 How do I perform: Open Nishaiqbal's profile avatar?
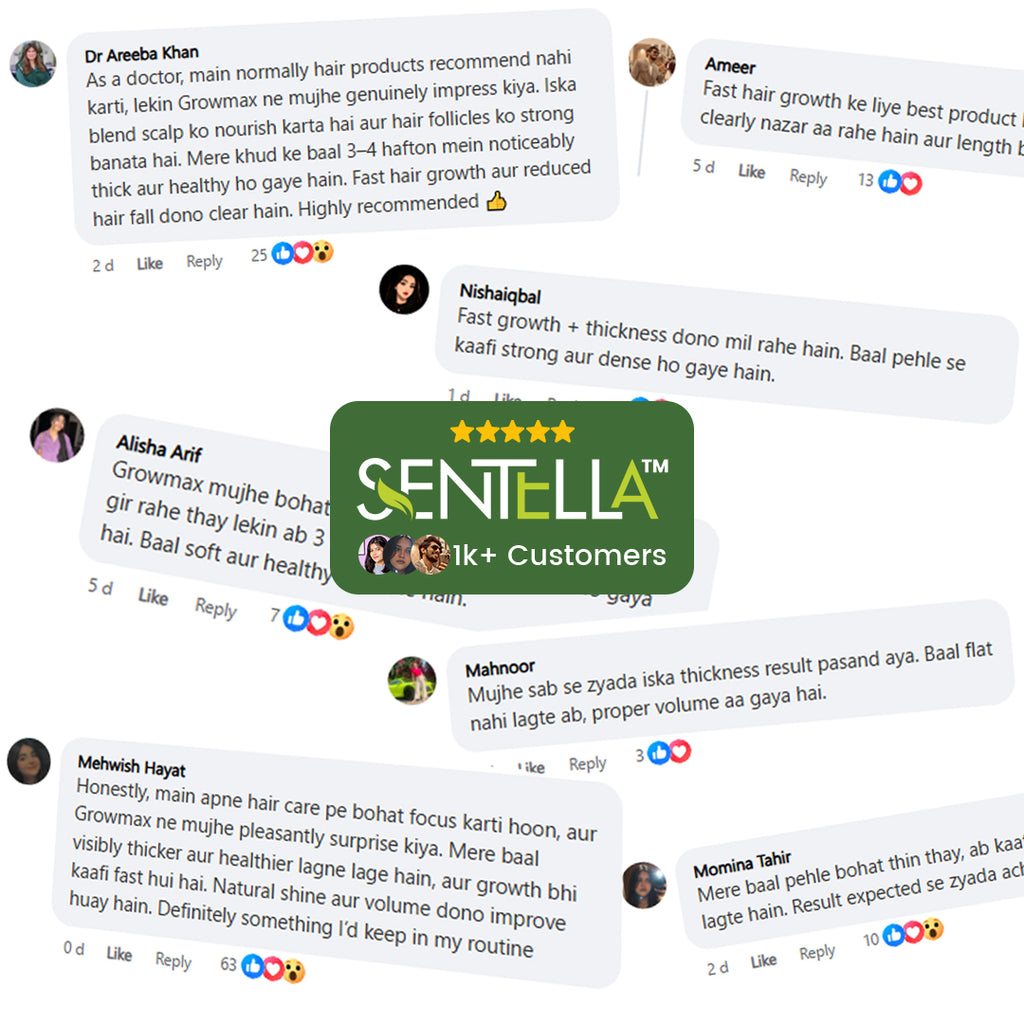[x=404, y=290]
